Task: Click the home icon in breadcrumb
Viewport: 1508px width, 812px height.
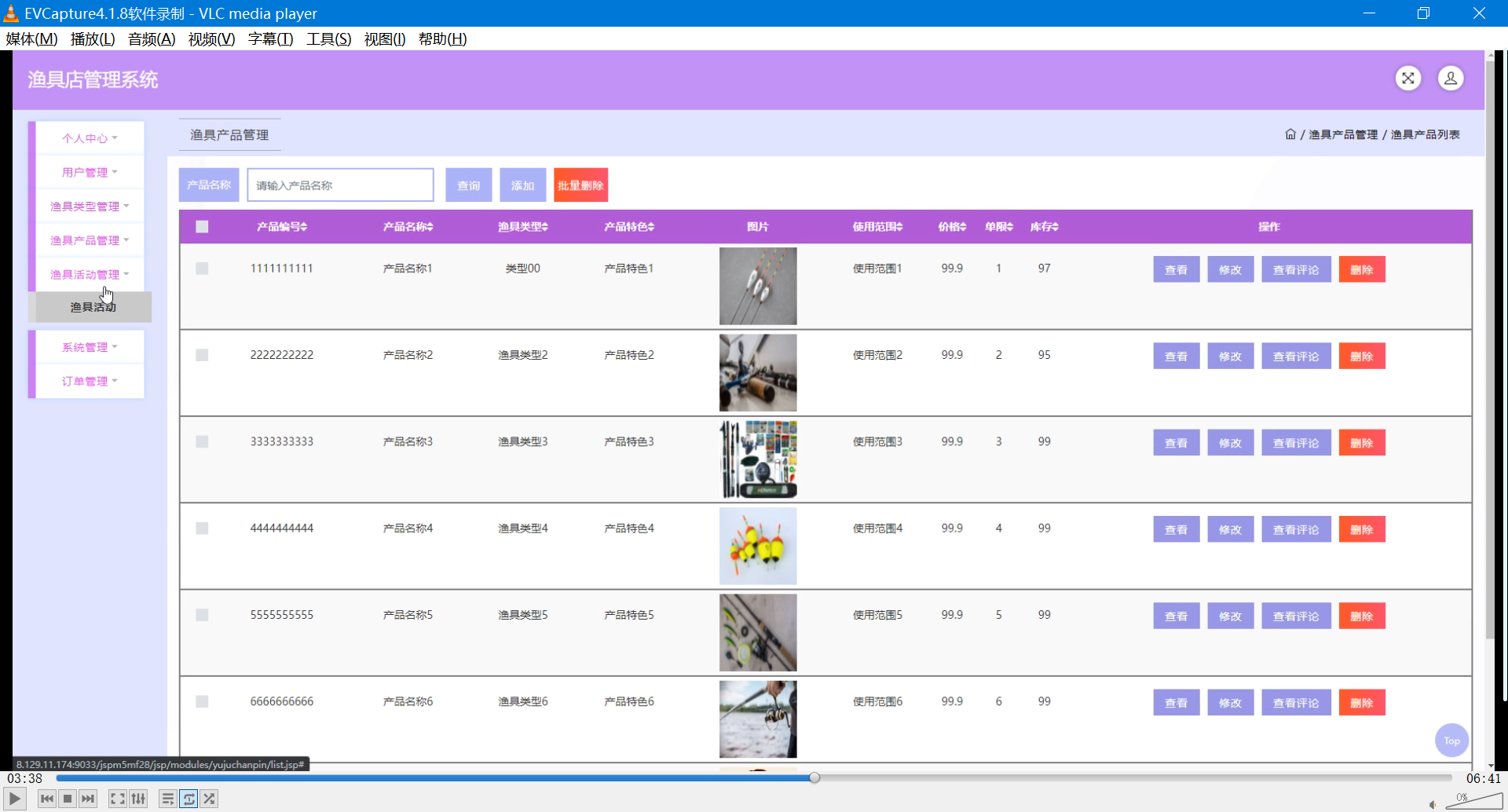Action: [1290, 134]
